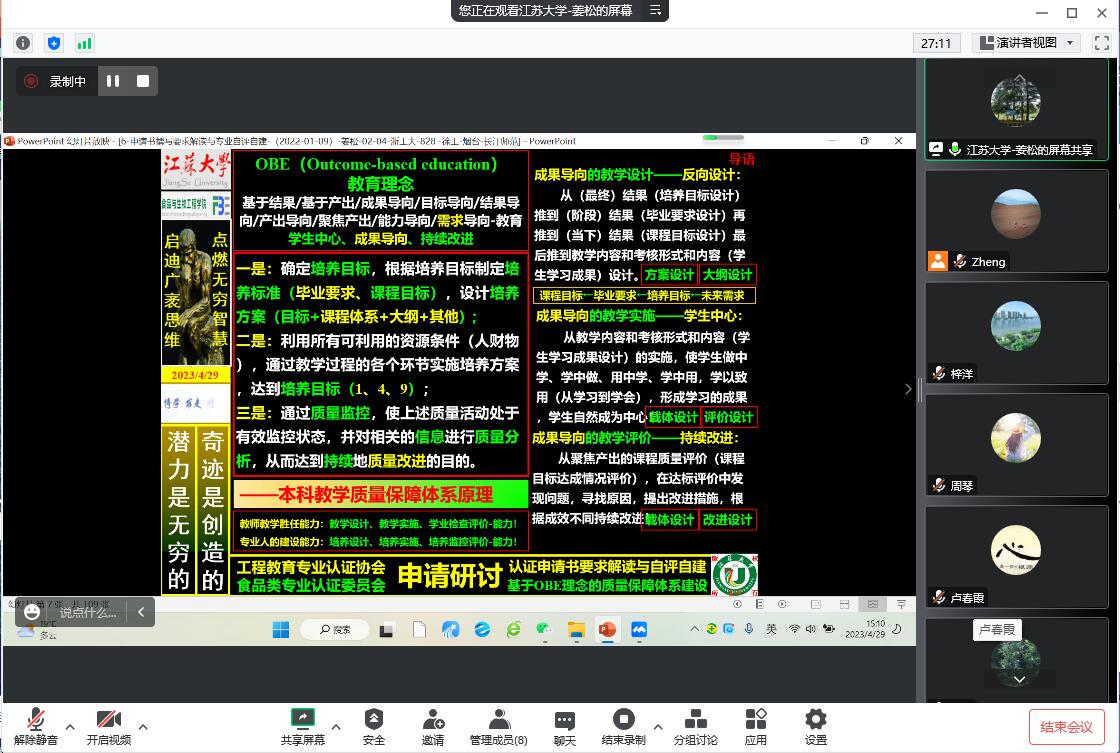Open 设置 settings gear

[x=816, y=727]
